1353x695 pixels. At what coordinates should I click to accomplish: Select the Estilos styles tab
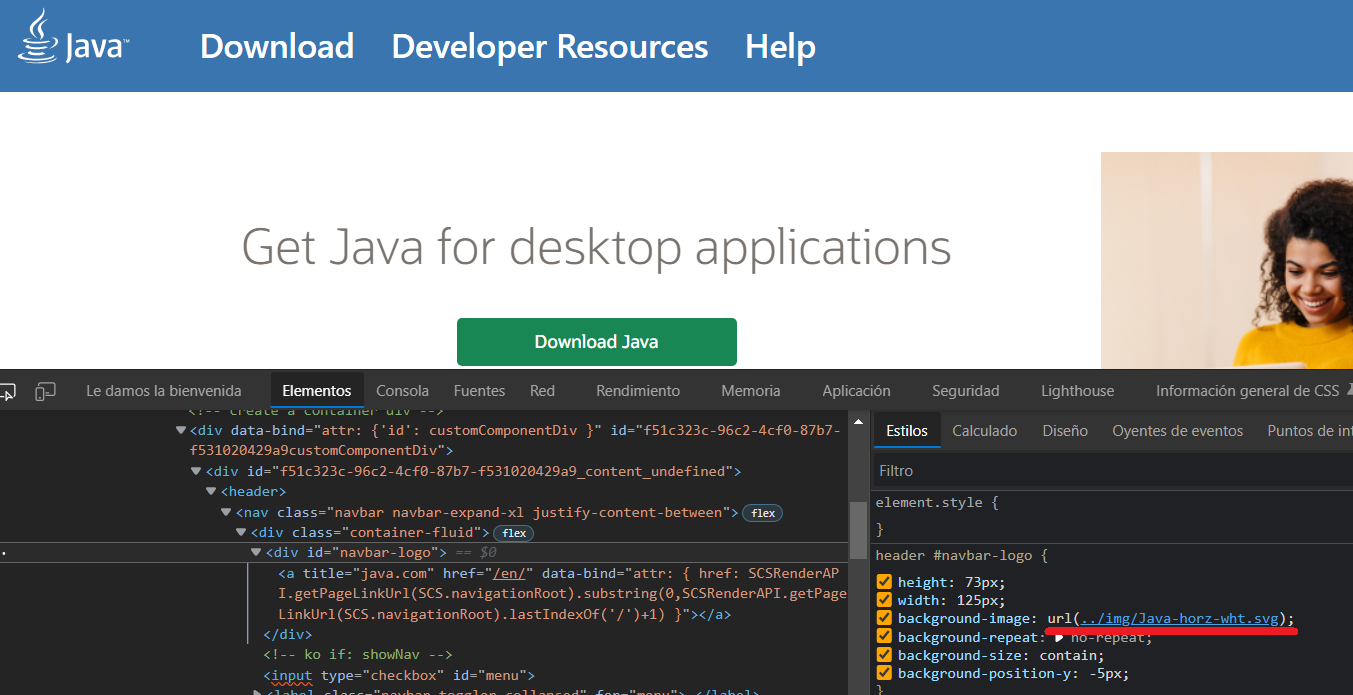907,431
